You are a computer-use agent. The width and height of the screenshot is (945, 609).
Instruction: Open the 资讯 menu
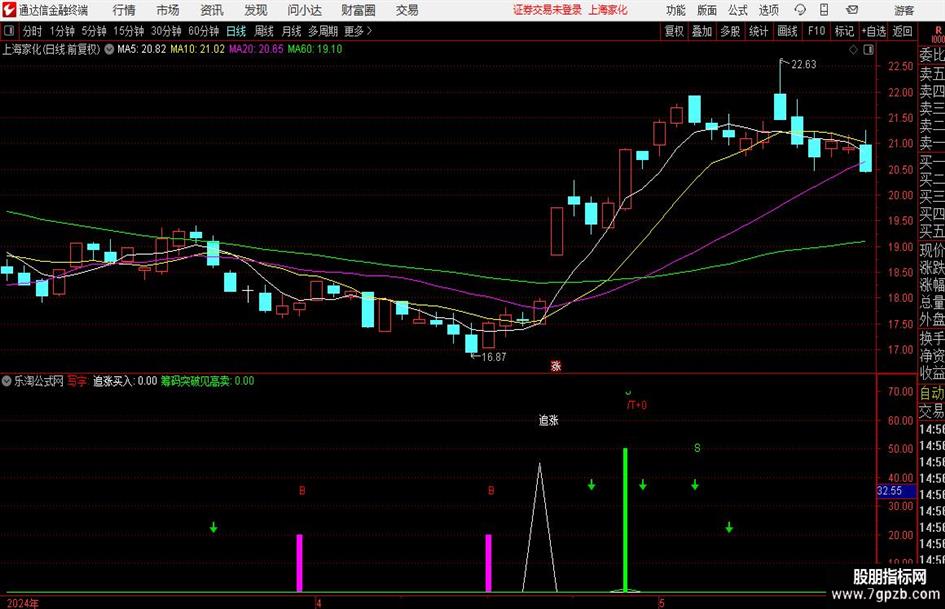pos(212,10)
